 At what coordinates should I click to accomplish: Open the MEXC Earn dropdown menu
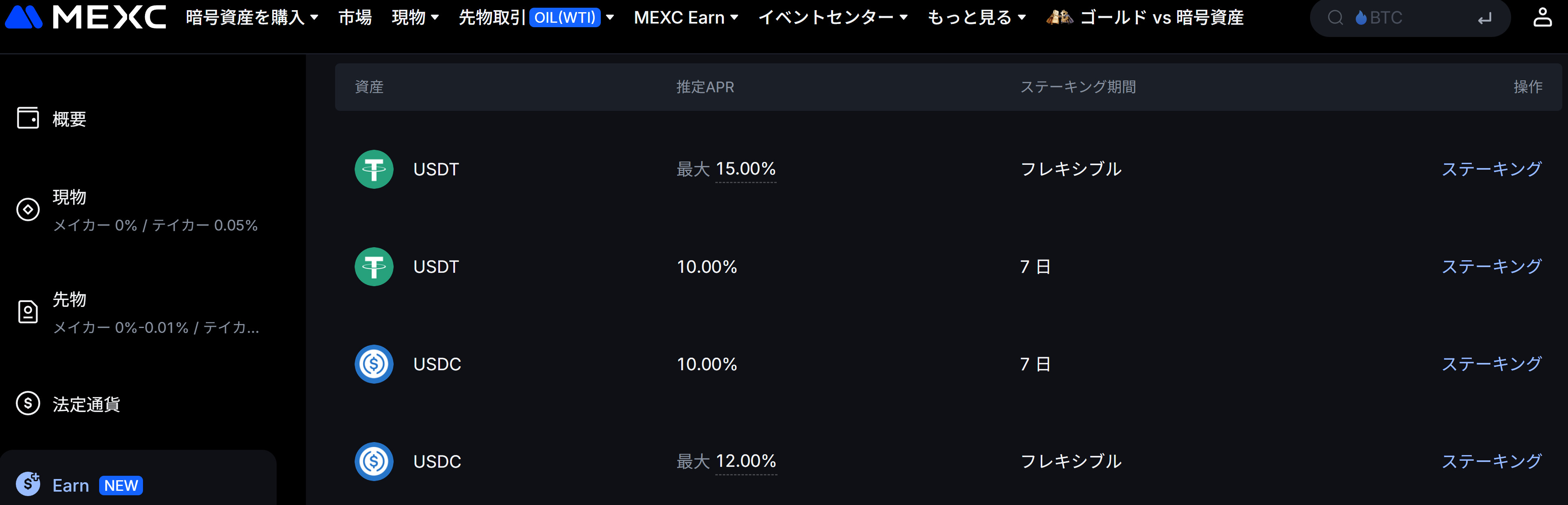(x=686, y=17)
